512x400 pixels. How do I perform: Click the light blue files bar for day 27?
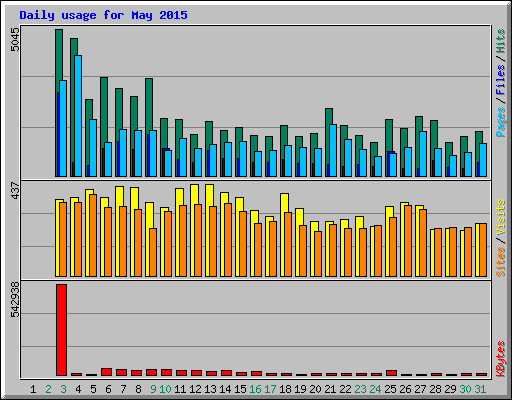click(423, 154)
